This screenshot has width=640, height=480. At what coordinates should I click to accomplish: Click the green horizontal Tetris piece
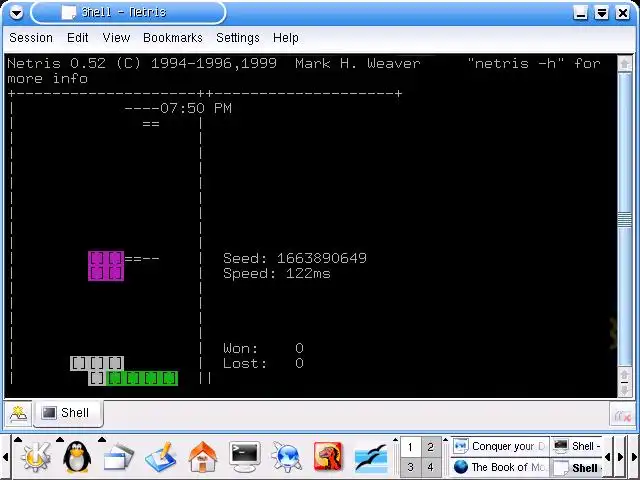click(x=142, y=378)
